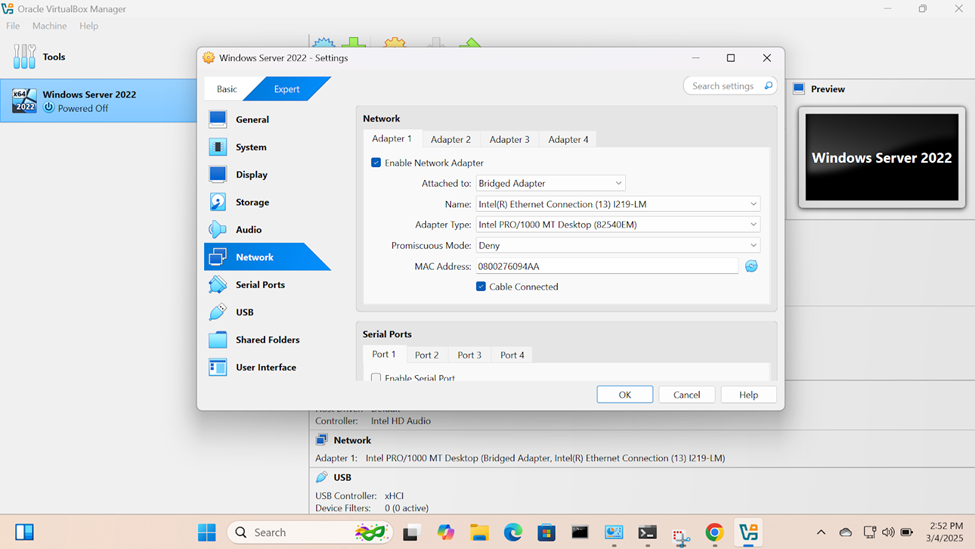Switch to Port 2 tab

tap(427, 355)
